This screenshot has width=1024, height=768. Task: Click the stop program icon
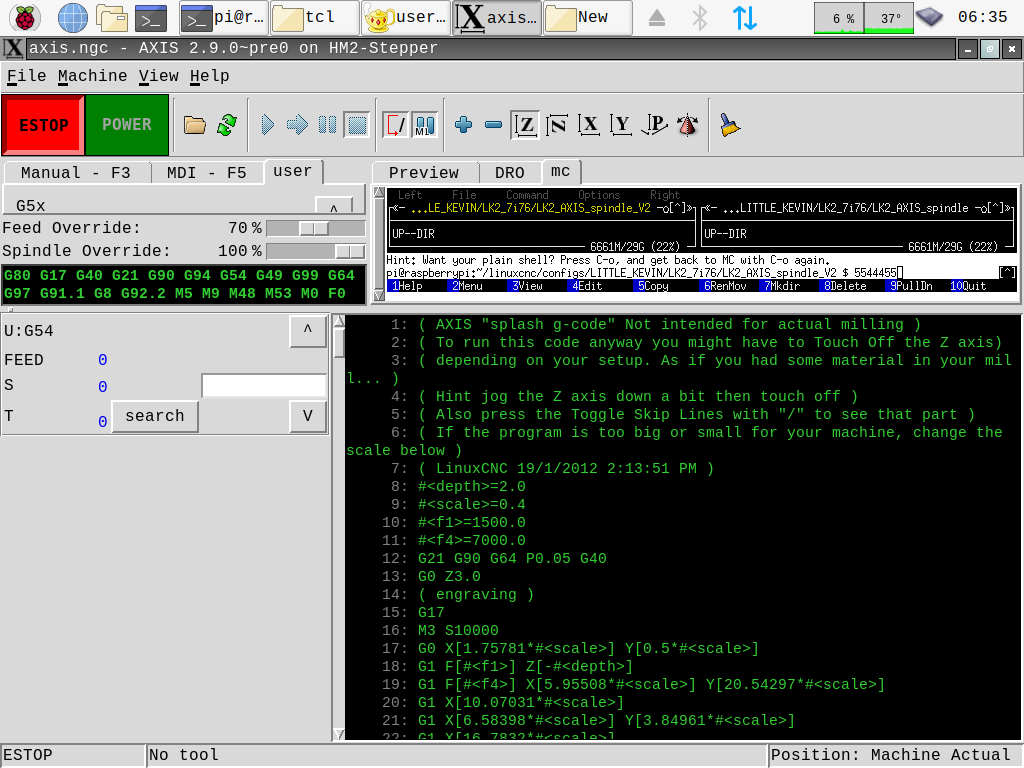pos(357,125)
